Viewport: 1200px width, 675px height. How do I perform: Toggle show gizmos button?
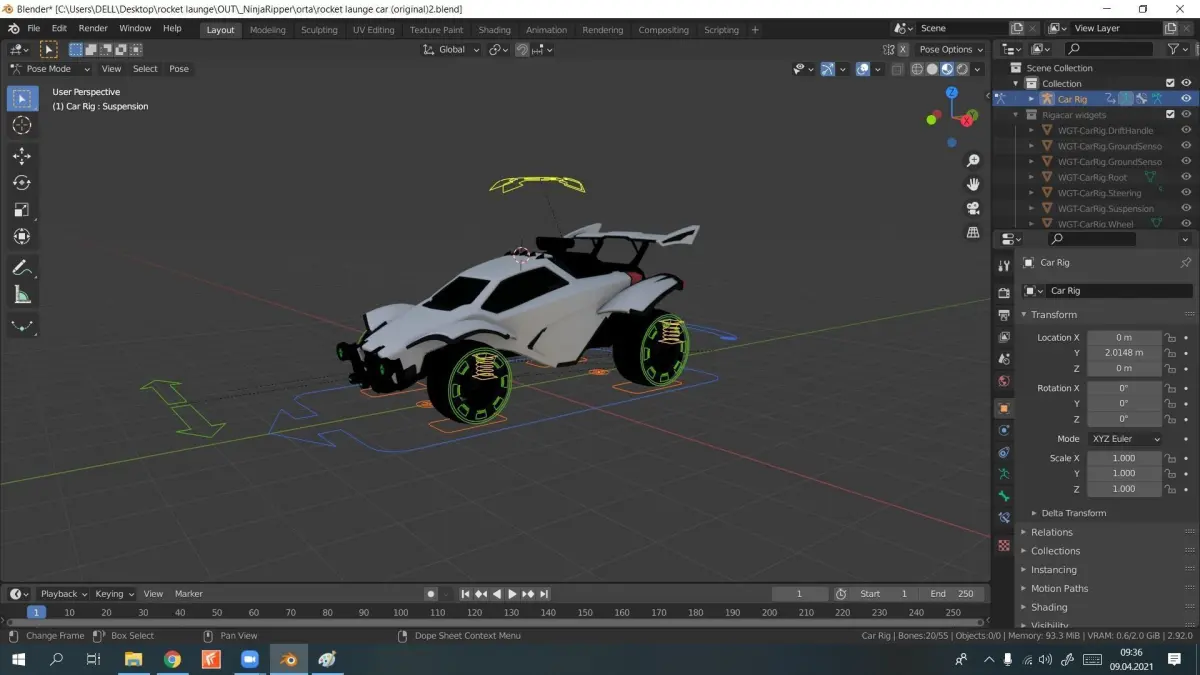[827, 69]
